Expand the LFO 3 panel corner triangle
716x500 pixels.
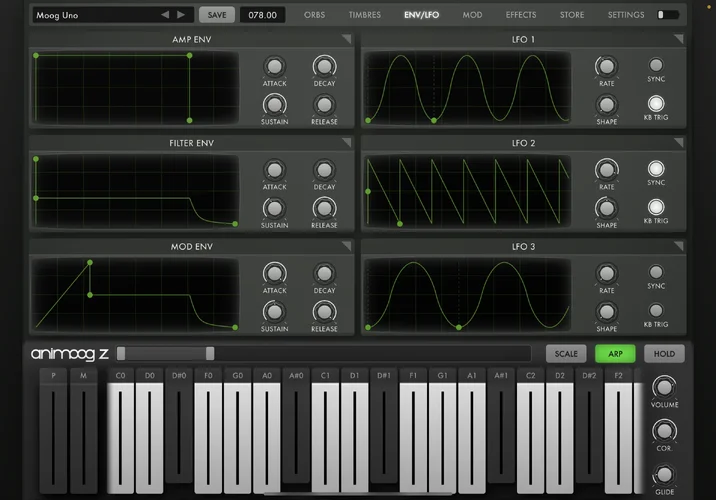(678, 246)
